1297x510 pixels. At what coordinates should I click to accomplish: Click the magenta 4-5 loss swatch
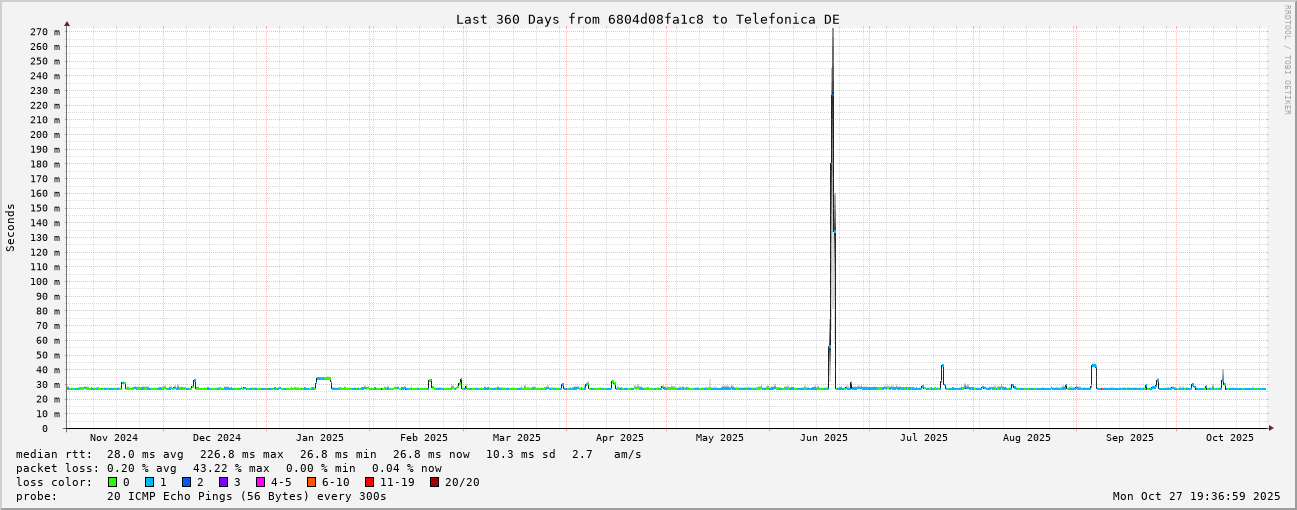pos(260,482)
